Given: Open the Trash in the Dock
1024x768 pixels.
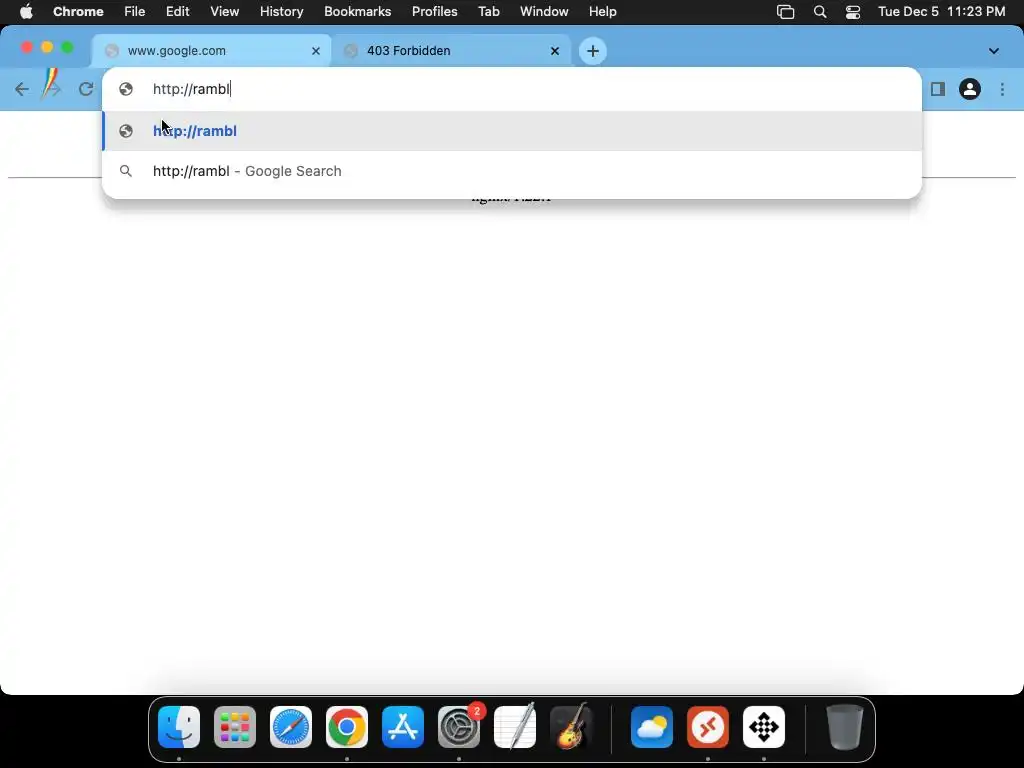Looking at the screenshot, I should coord(845,727).
